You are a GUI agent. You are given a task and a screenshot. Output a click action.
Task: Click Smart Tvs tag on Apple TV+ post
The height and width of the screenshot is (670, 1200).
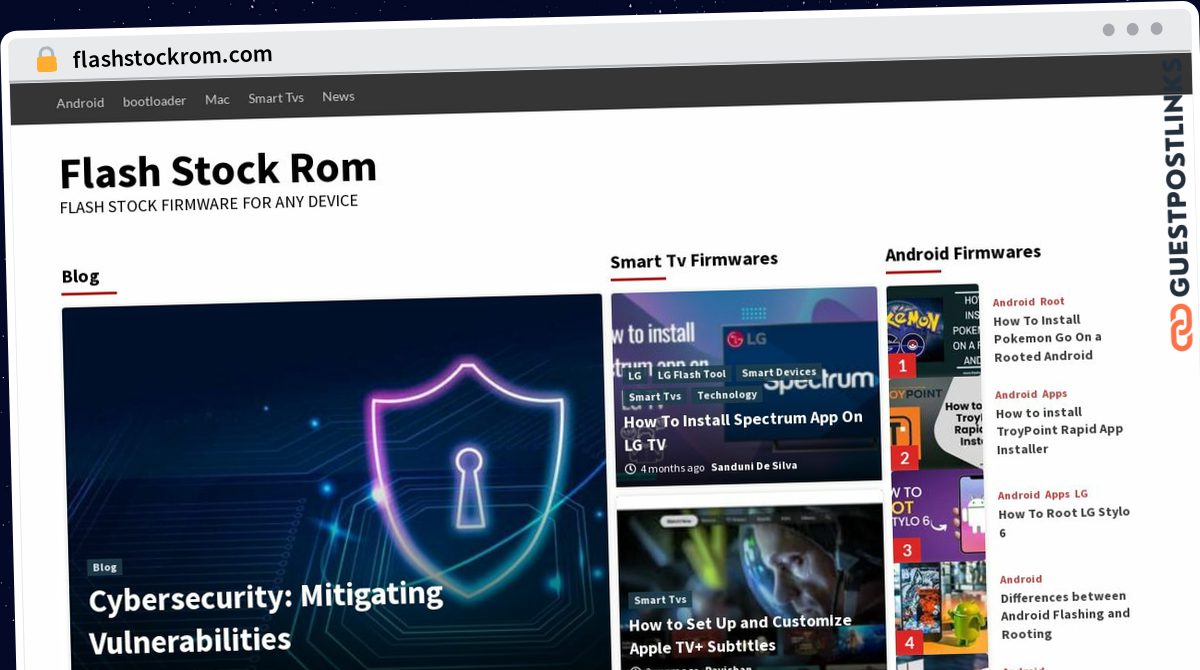[660, 600]
